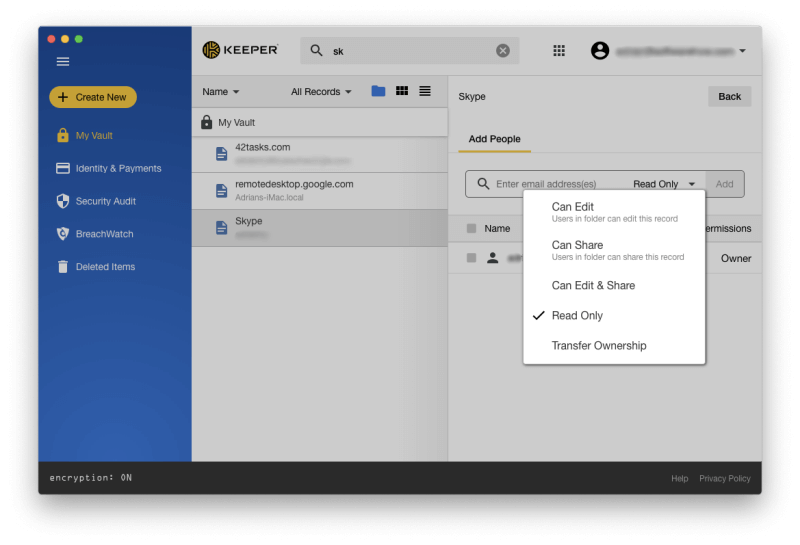The image size is (800, 545).
Task: Open Deleted Items section
Action: click(105, 266)
